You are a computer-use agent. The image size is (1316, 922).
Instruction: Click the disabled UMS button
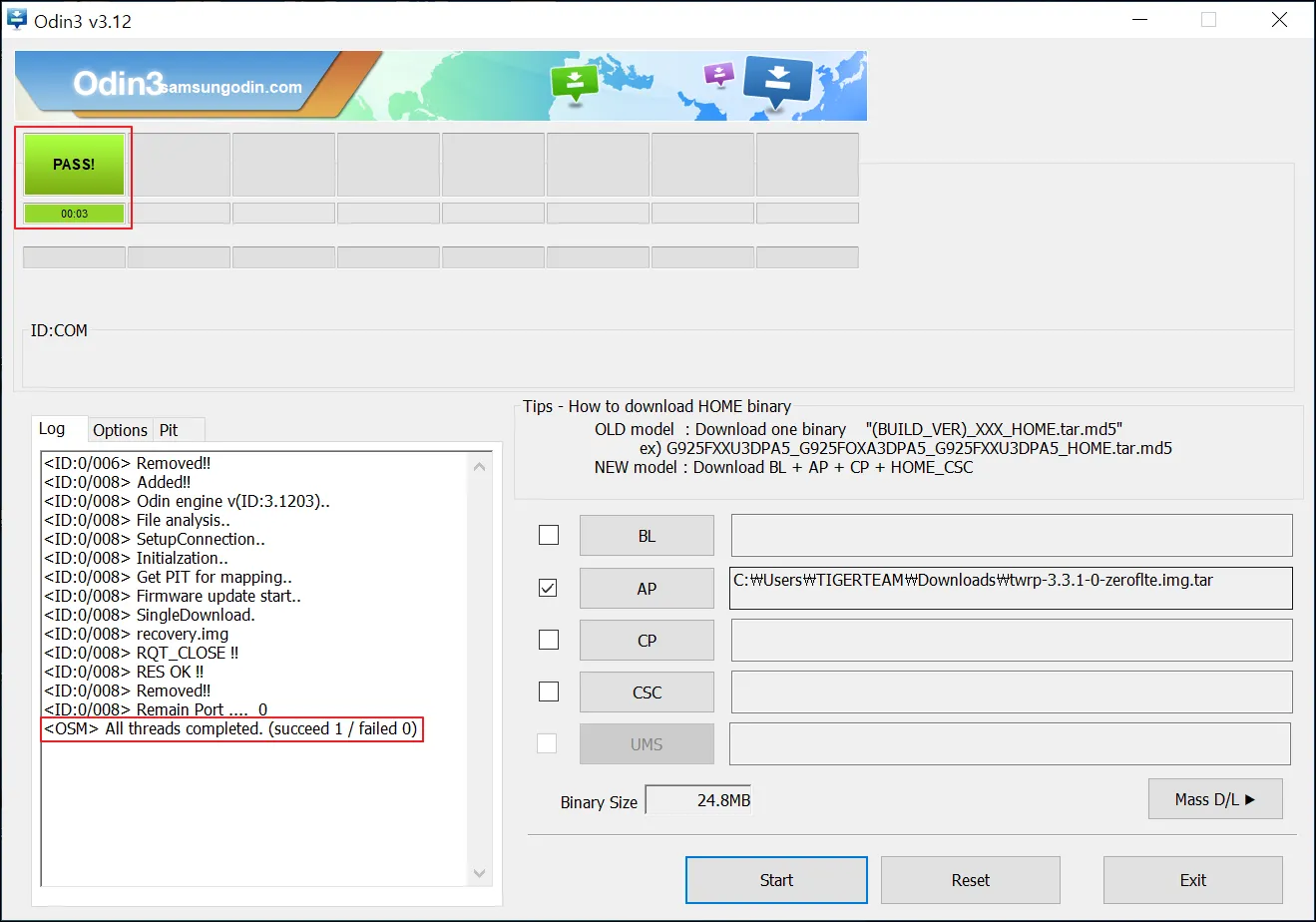tap(647, 744)
